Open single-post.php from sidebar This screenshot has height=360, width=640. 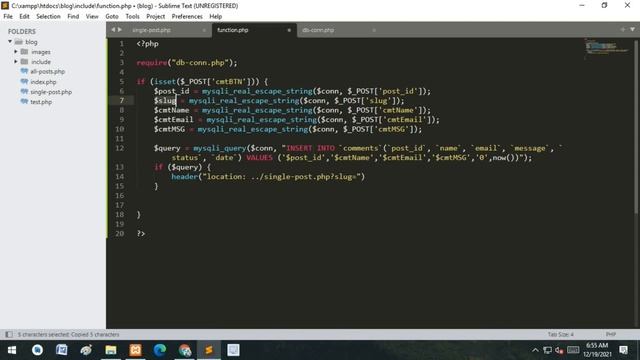click(51, 92)
